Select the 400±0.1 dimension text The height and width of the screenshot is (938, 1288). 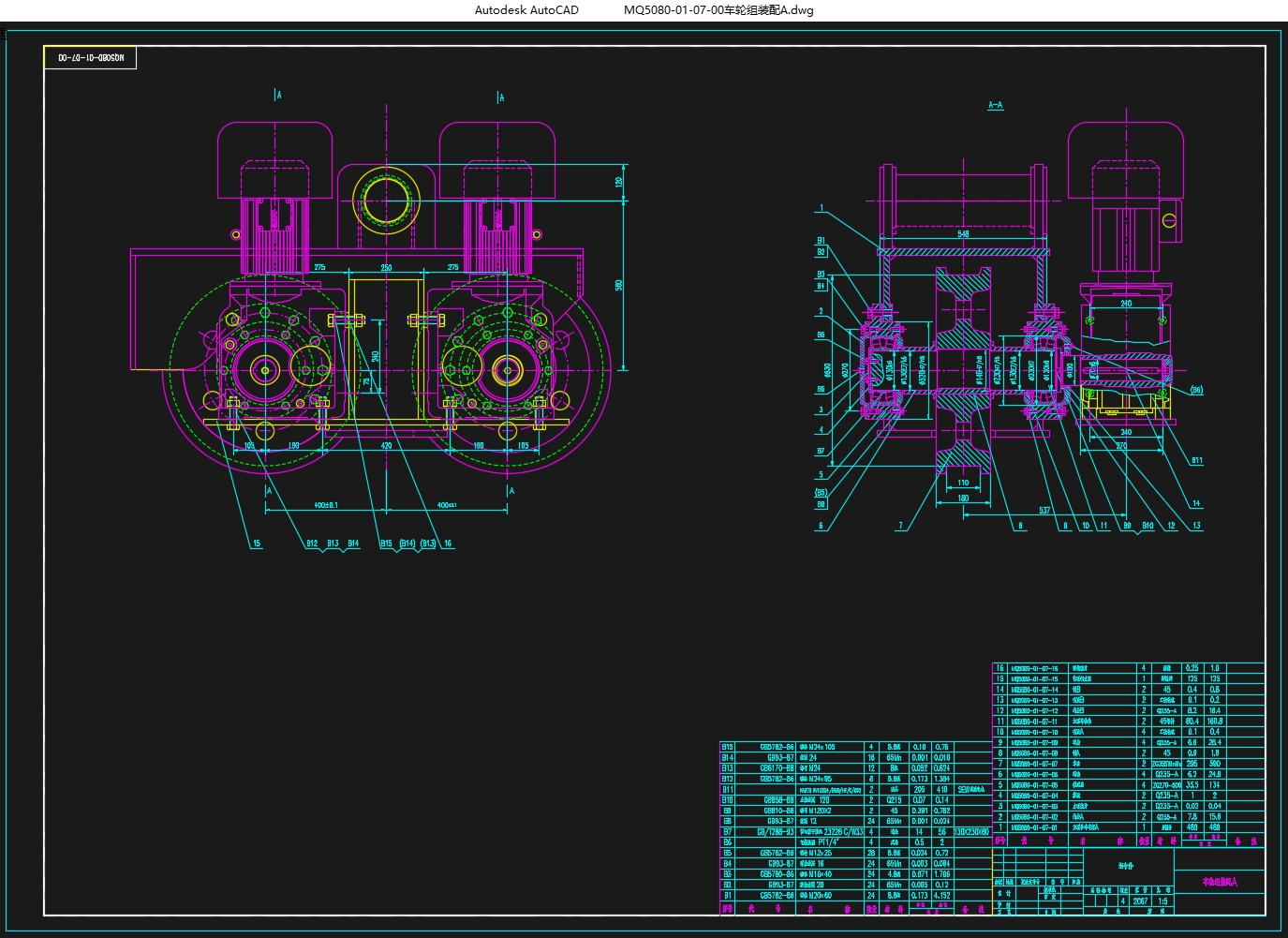click(x=325, y=505)
